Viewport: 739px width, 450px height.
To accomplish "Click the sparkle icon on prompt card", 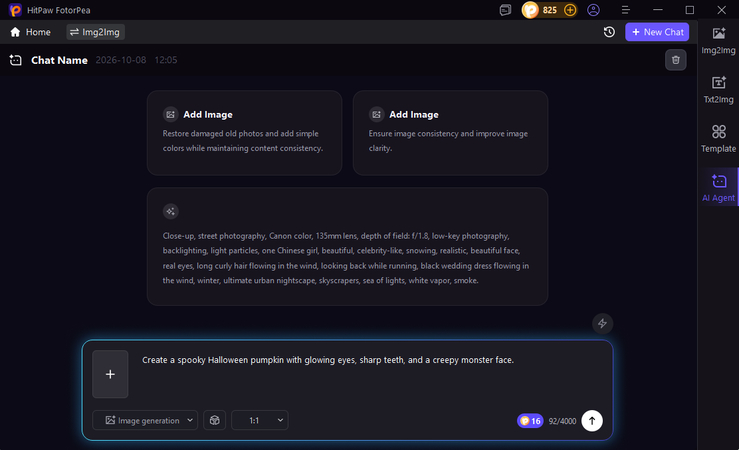I will [x=171, y=212].
